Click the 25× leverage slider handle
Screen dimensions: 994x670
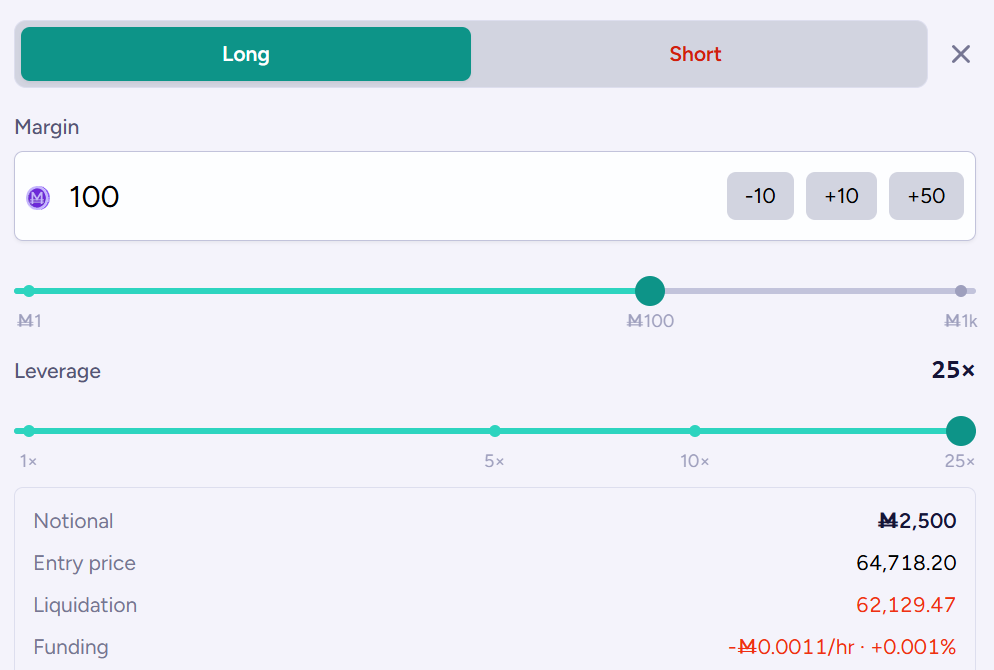961,431
